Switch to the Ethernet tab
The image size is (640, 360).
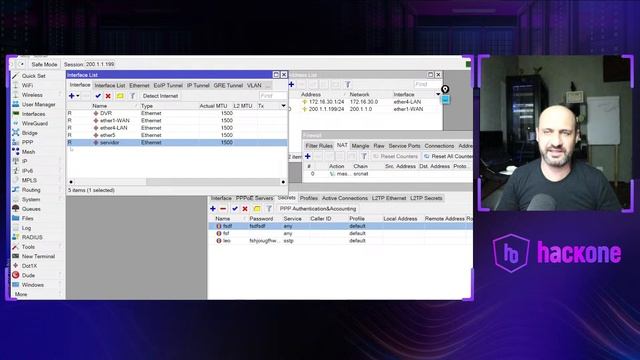click(x=139, y=85)
